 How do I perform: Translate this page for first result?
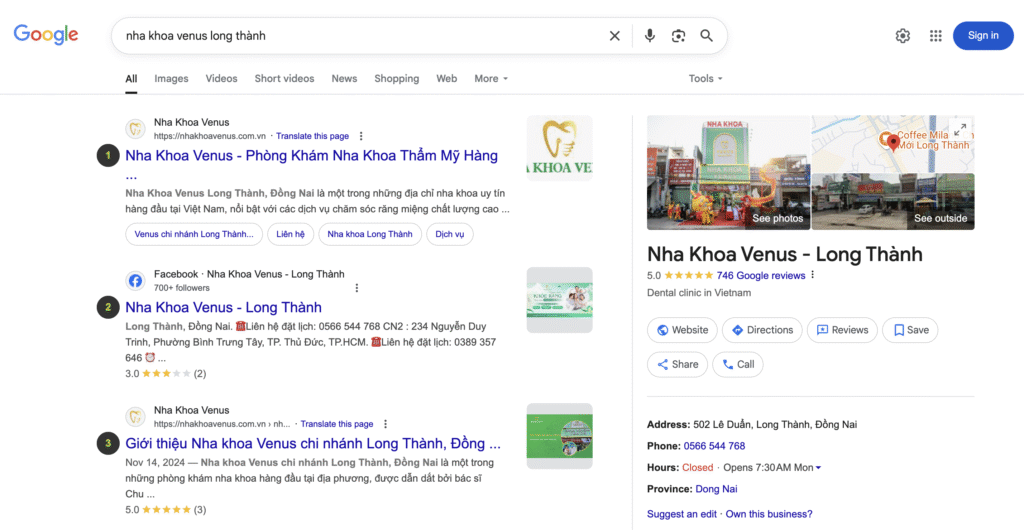(312, 136)
